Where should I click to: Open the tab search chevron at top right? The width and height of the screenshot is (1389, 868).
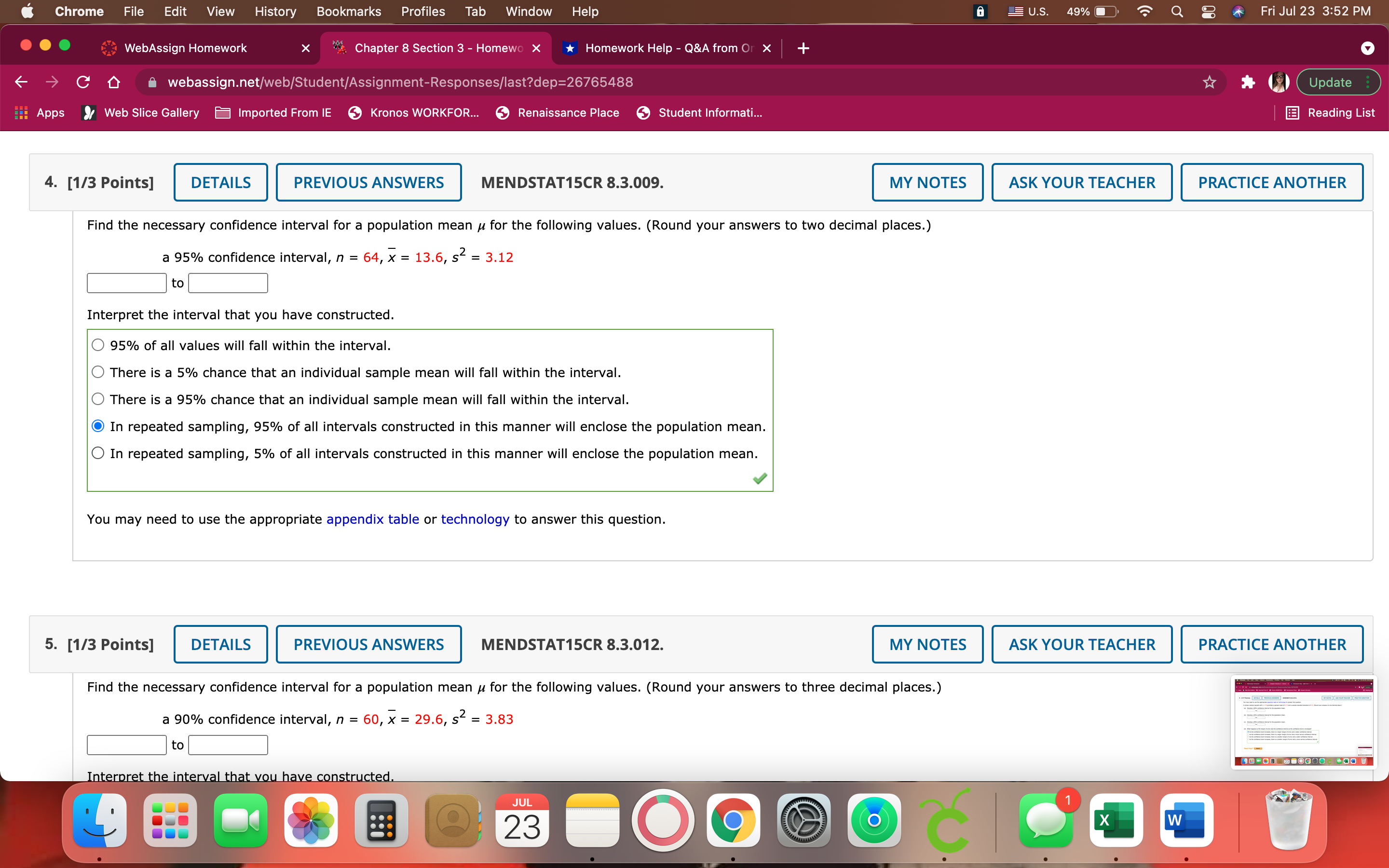1368,48
